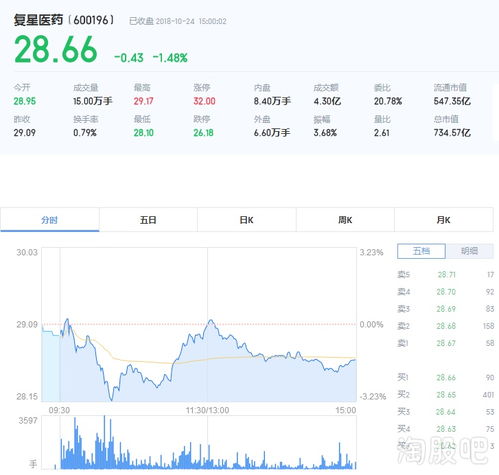The width and height of the screenshot is (499, 475).
Task: Click the 15:00 time axis label
Action: coord(346,410)
